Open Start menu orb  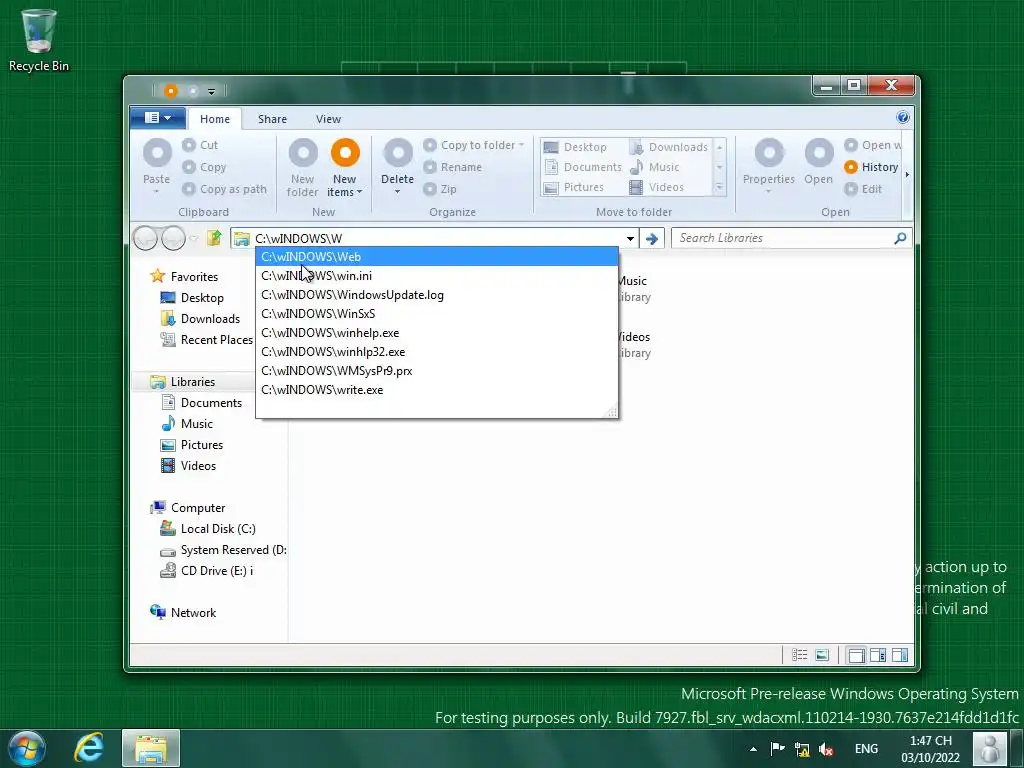click(27, 748)
